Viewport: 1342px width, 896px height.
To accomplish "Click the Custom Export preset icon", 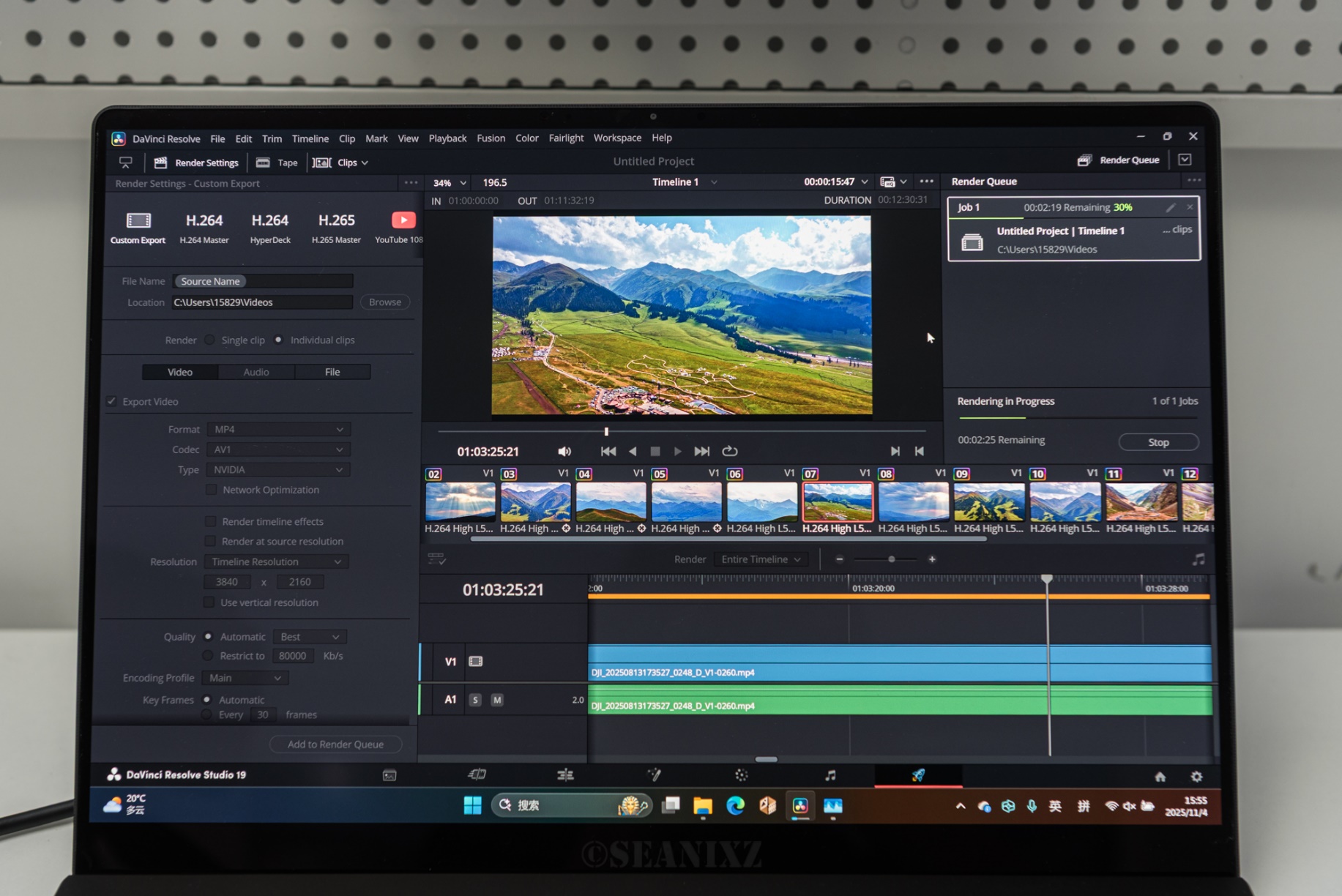I will pos(138,221).
